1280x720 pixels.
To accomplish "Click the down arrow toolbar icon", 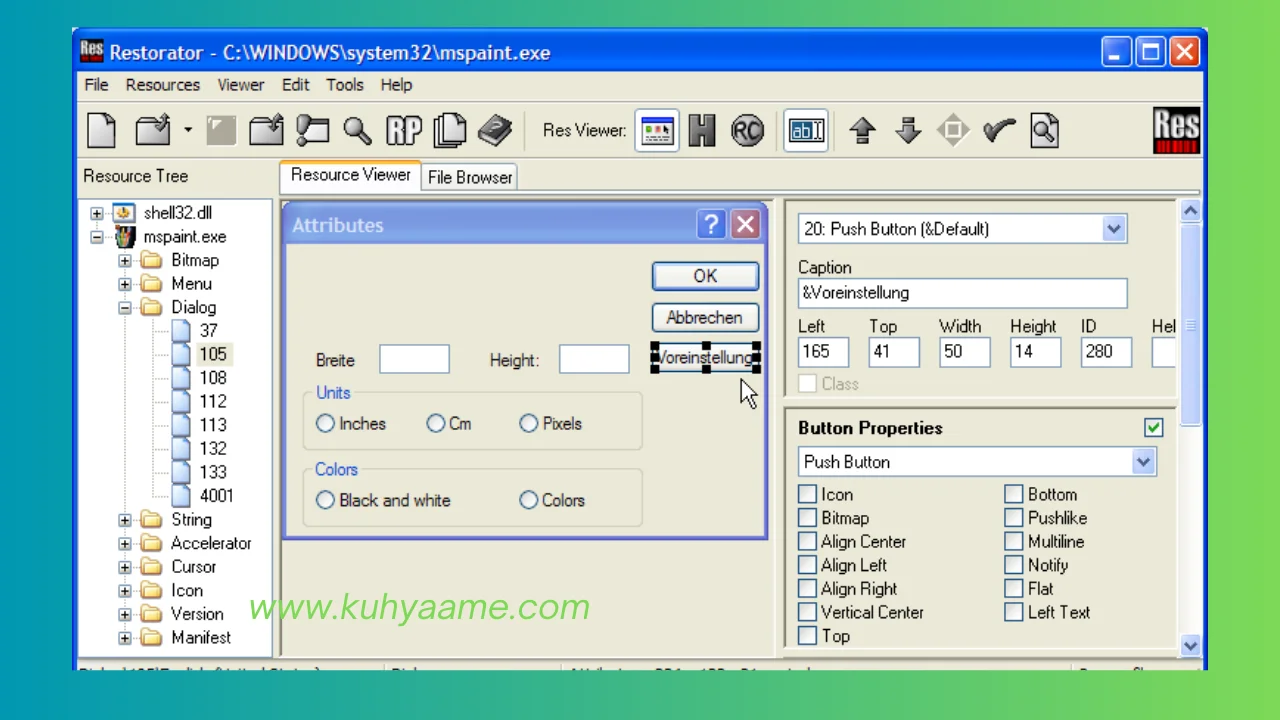I will [908, 130].
